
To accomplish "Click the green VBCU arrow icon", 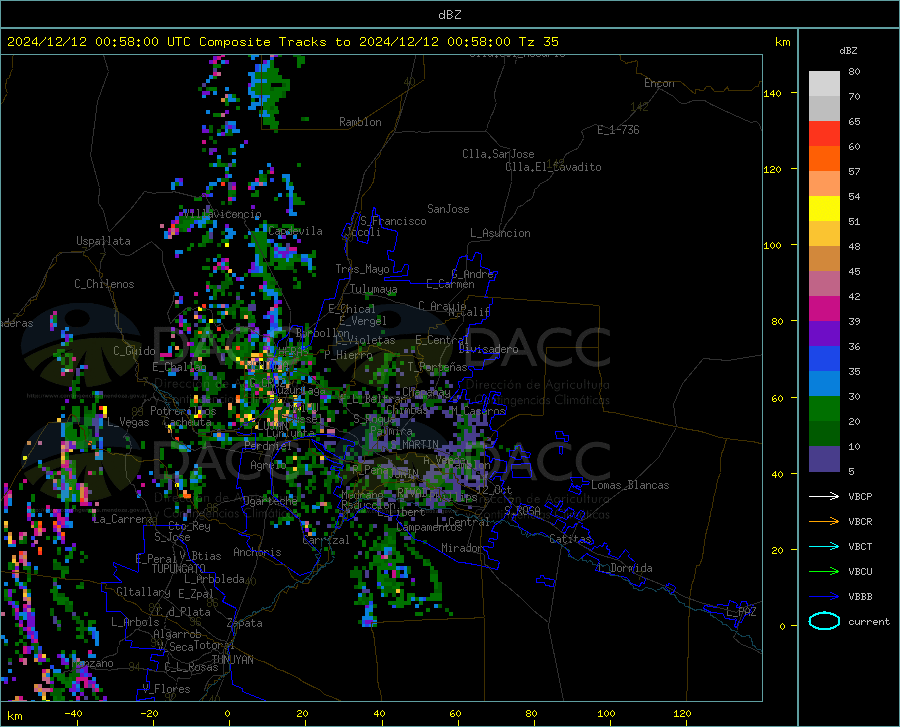I will 824,571.
